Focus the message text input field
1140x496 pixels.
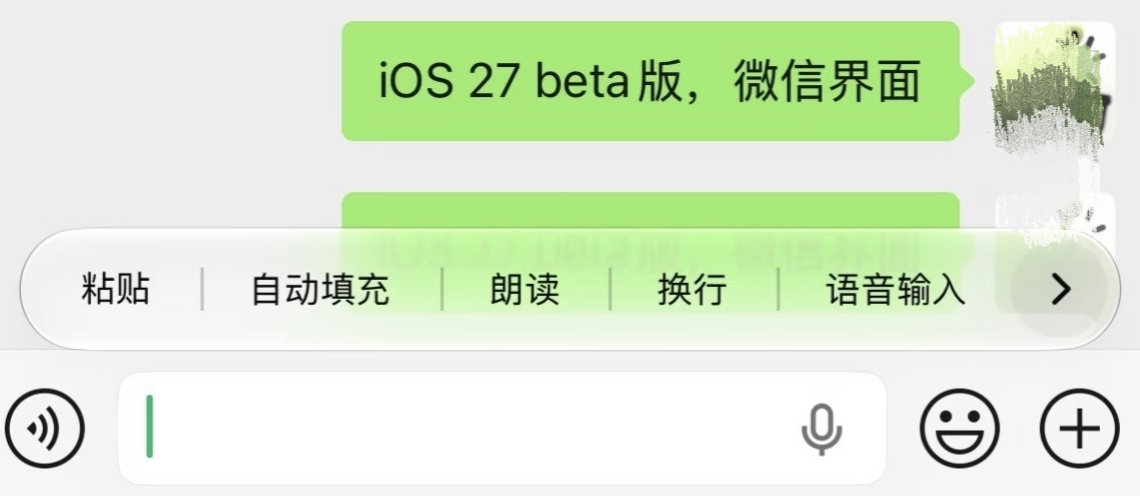(x=502, y=428)
